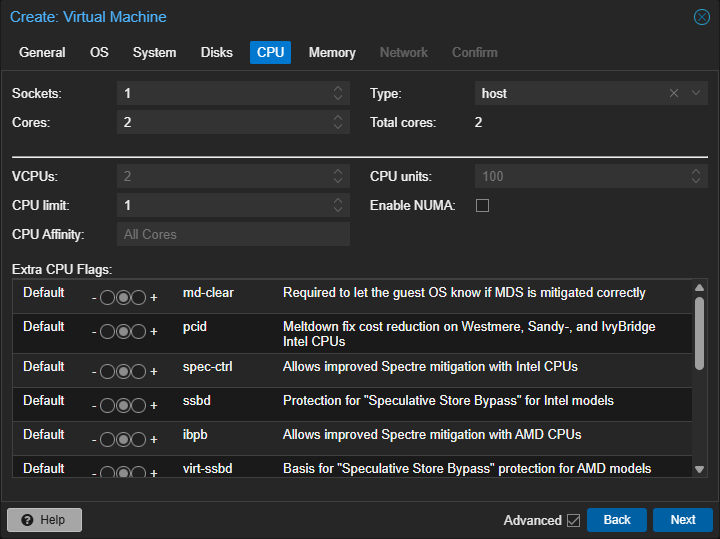
Task: Clear the CPU Type field with X icon
Action: 674,93
